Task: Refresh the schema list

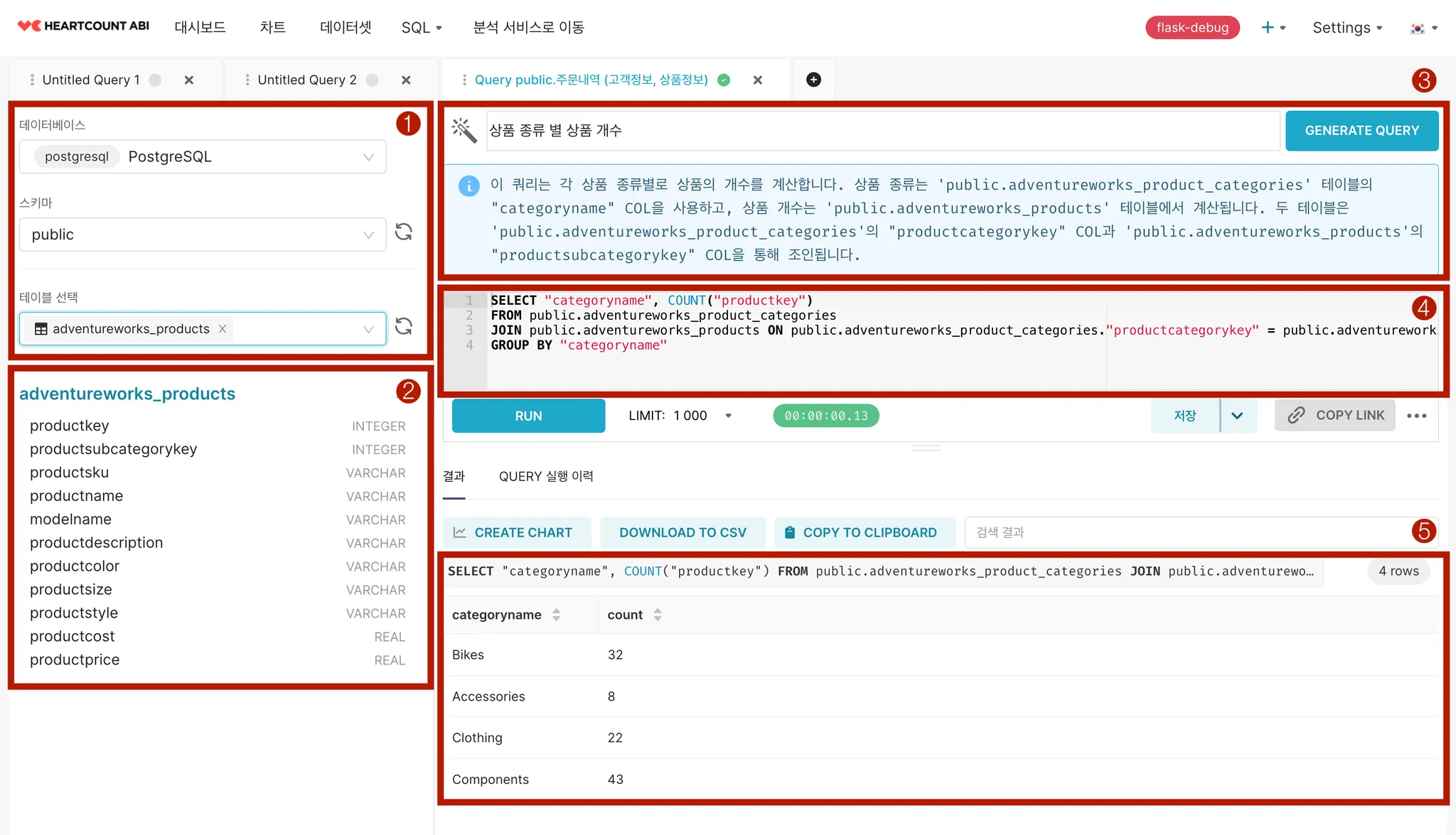Action: [x=404, y=232]
